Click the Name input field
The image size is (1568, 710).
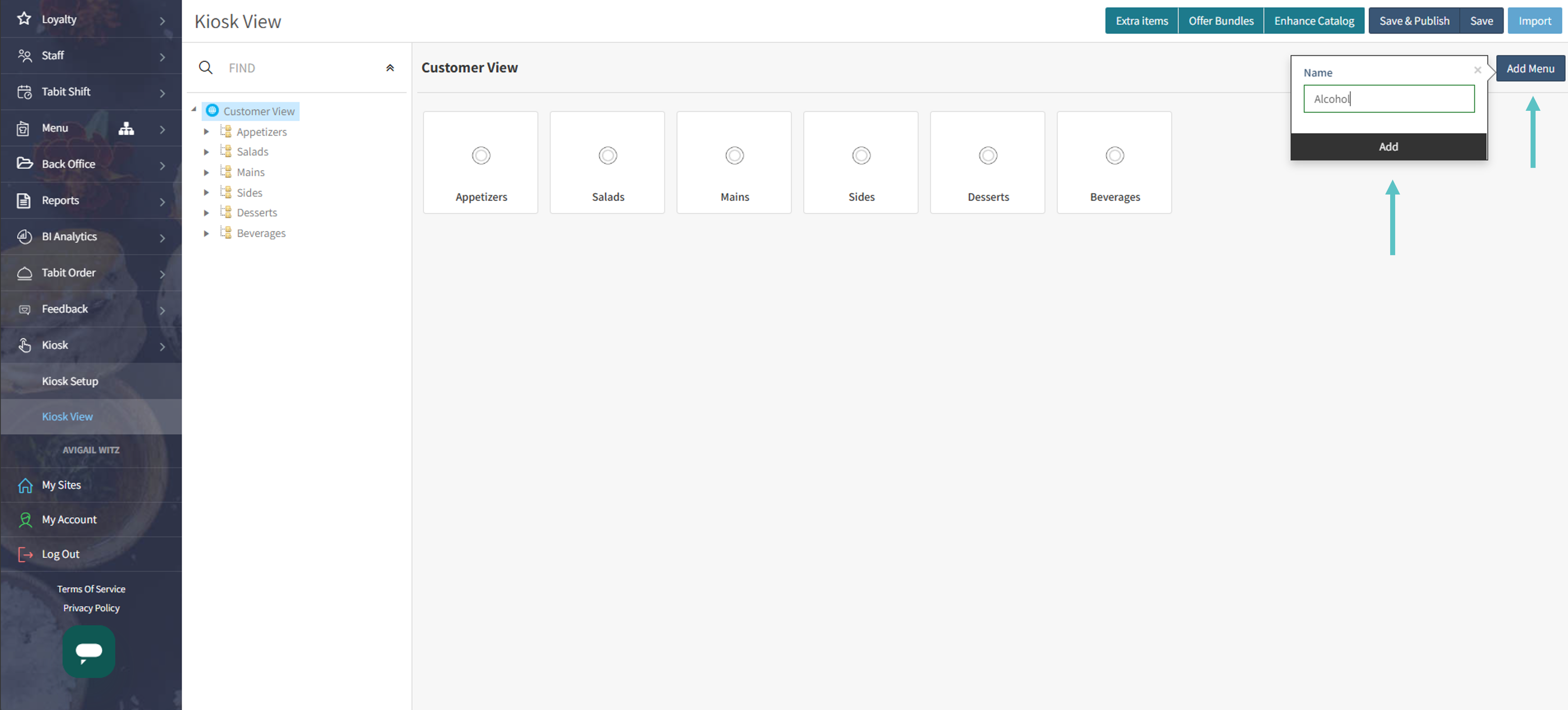(1388, 99)
